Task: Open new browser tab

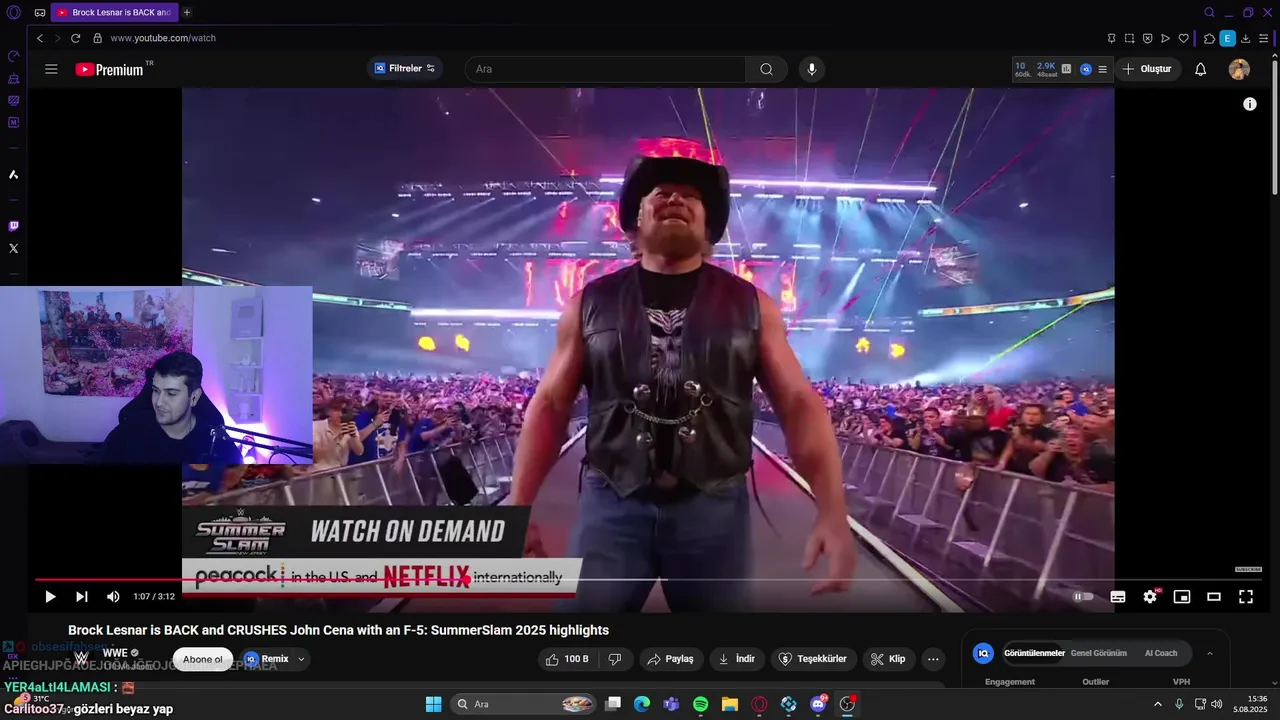Action: click(x=187, y=12)
